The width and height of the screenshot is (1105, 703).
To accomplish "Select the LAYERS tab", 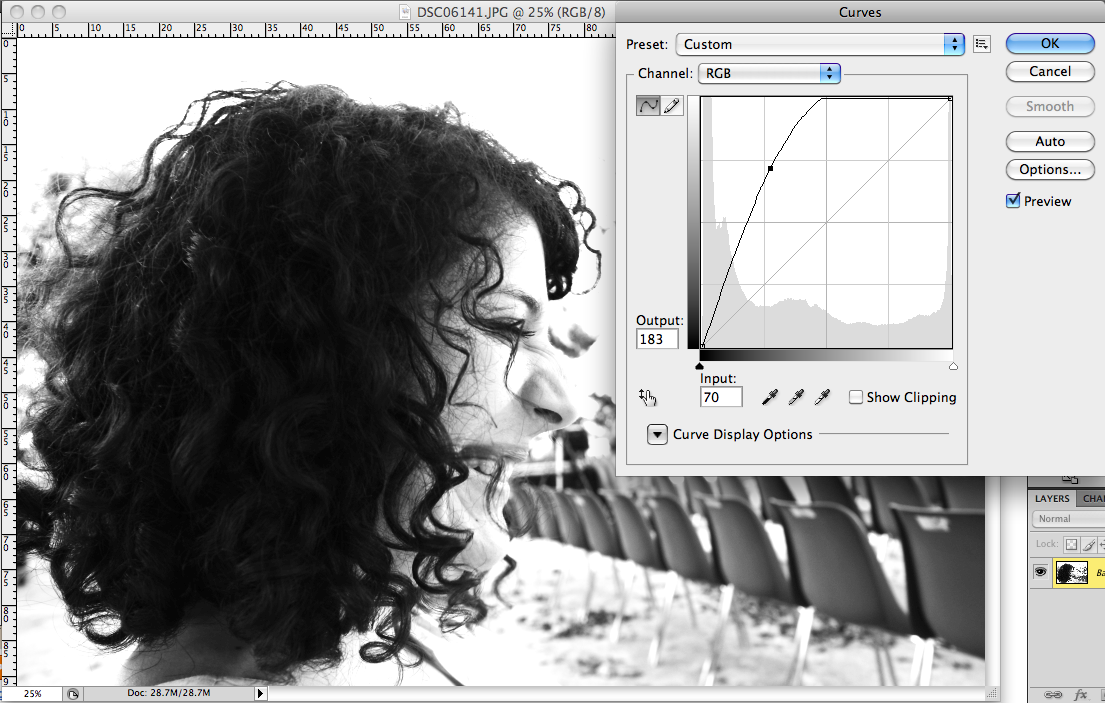I will (x=1051, y=498).
